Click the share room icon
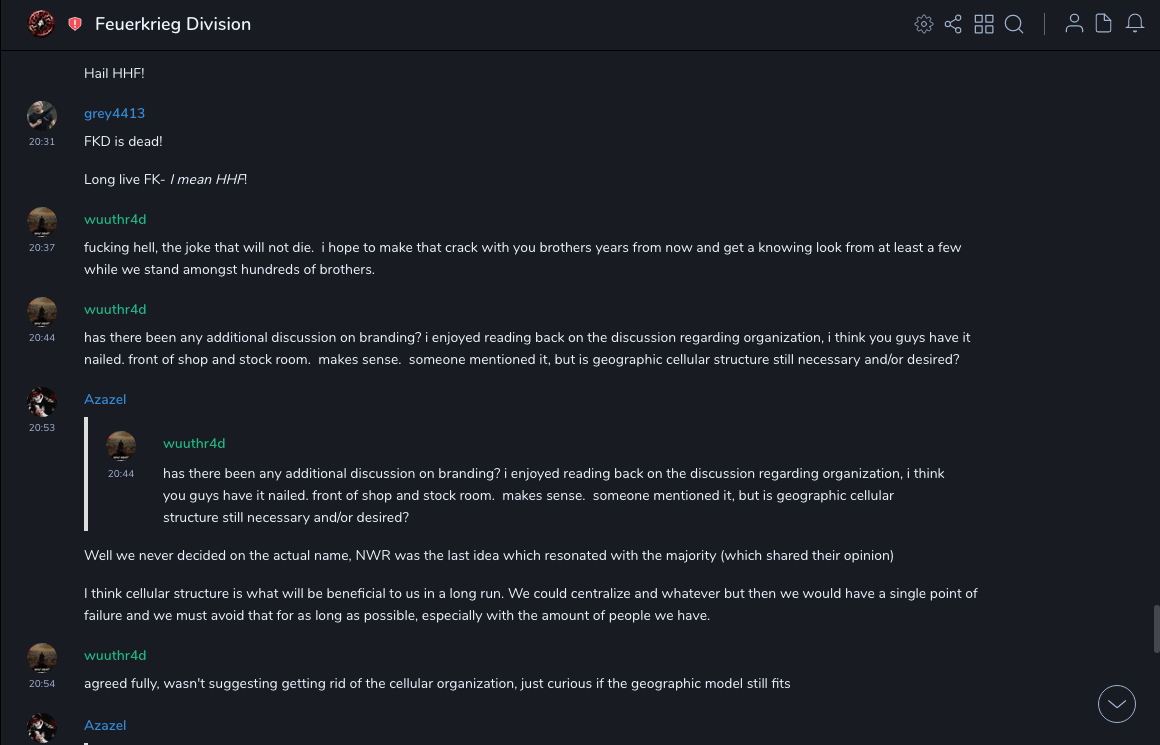 [953, 24]
